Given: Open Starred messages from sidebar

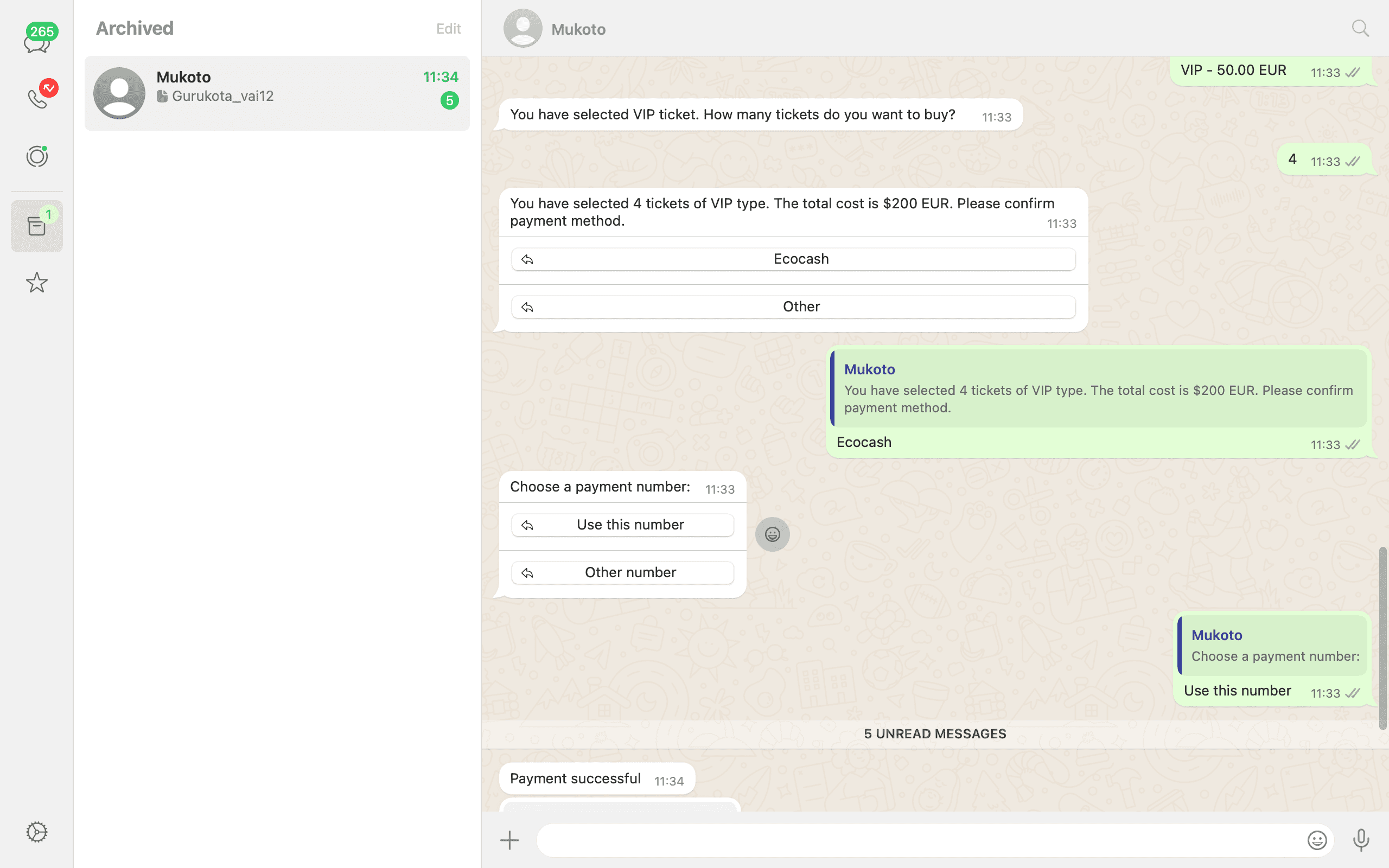Looking at the screenshot, I should tap(37, 283).
